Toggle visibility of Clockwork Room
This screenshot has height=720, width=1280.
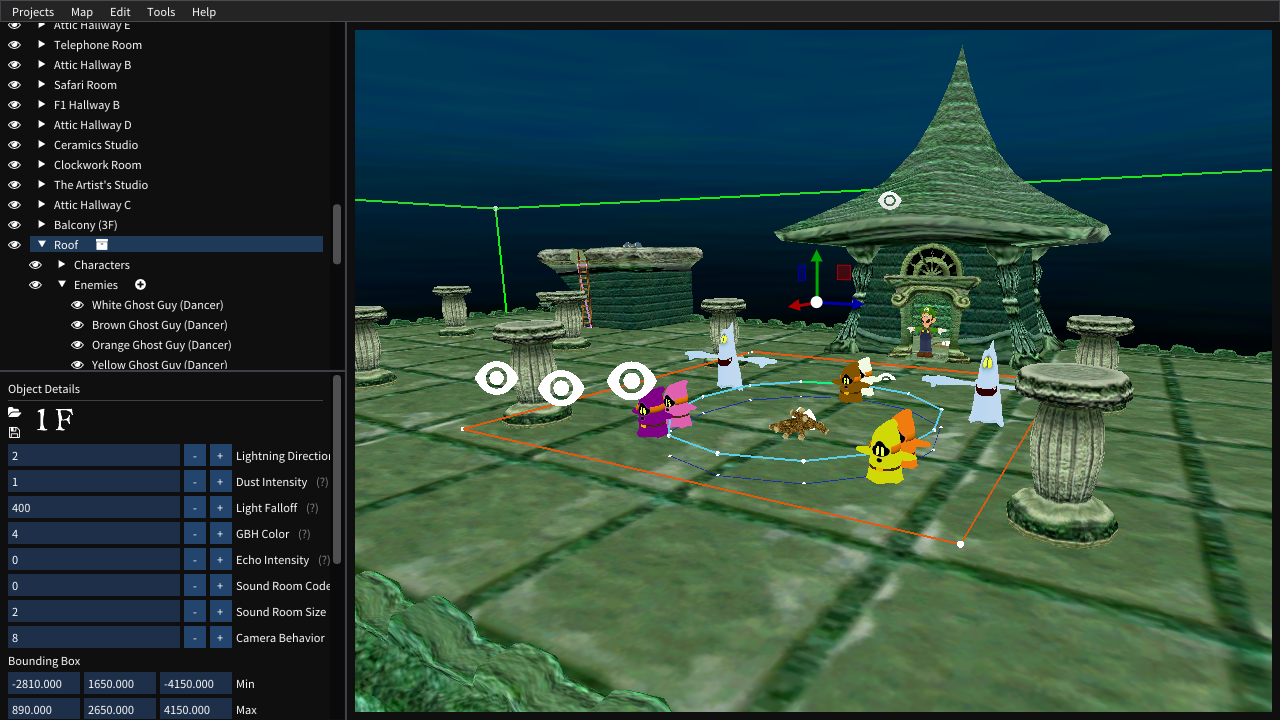(14, 165)
